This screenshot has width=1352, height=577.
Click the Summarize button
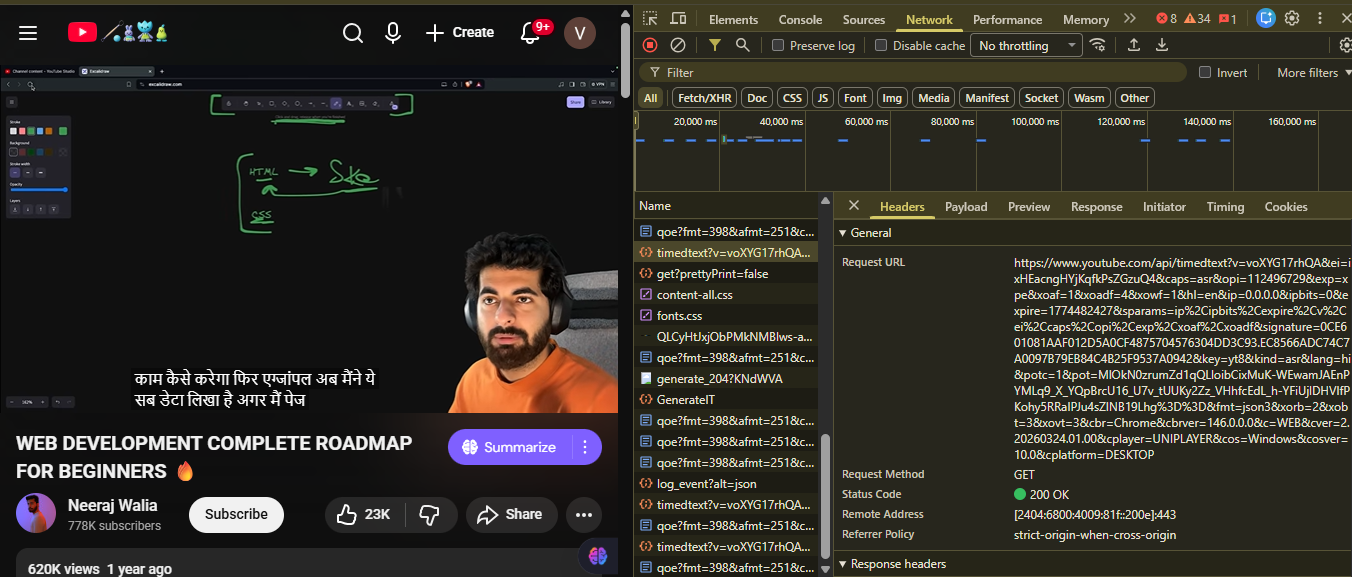point(510,447)
